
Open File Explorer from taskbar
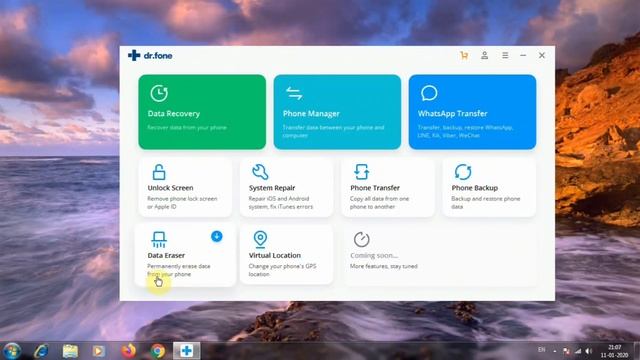click(70, 351)
